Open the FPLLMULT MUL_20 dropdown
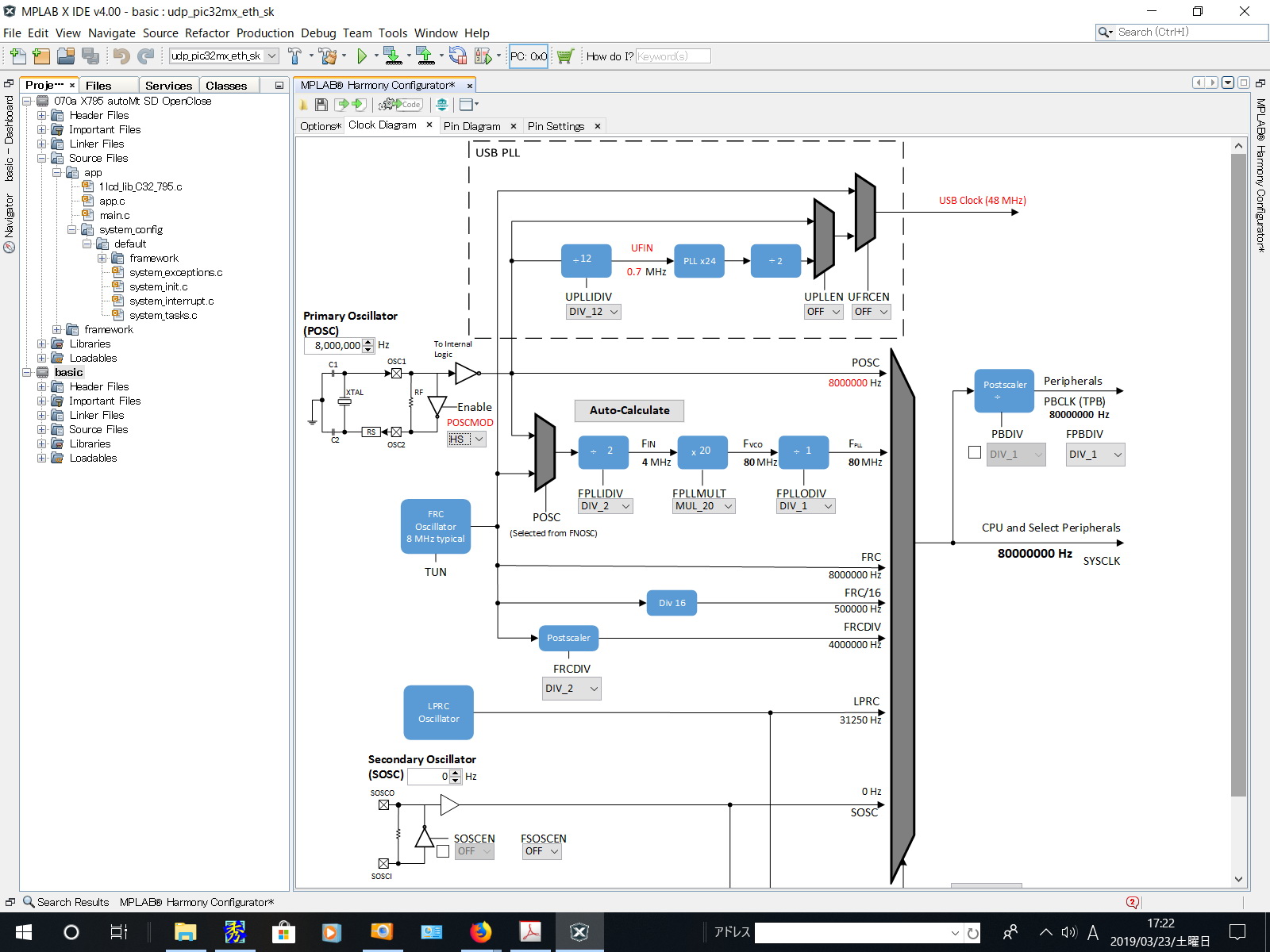Screen dimensions: 1270x952 pos(703,506)
